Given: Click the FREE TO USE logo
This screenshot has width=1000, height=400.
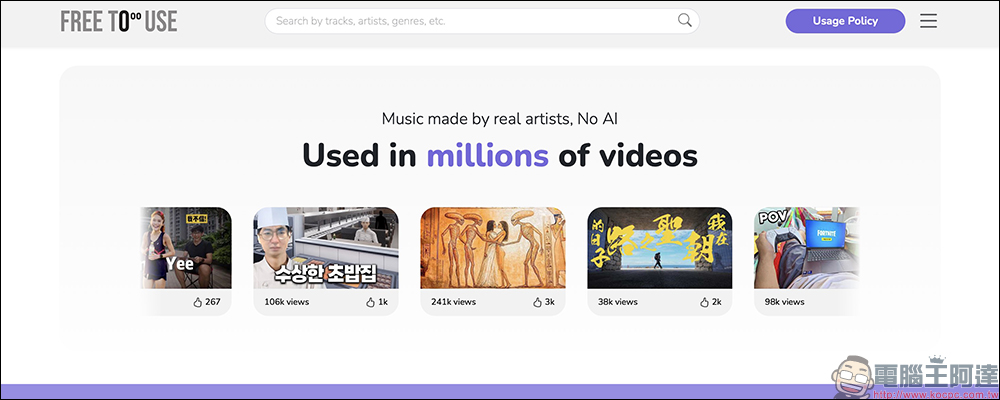Looking at the screenshot, I should pyautogui.click(x=119, y=21).
